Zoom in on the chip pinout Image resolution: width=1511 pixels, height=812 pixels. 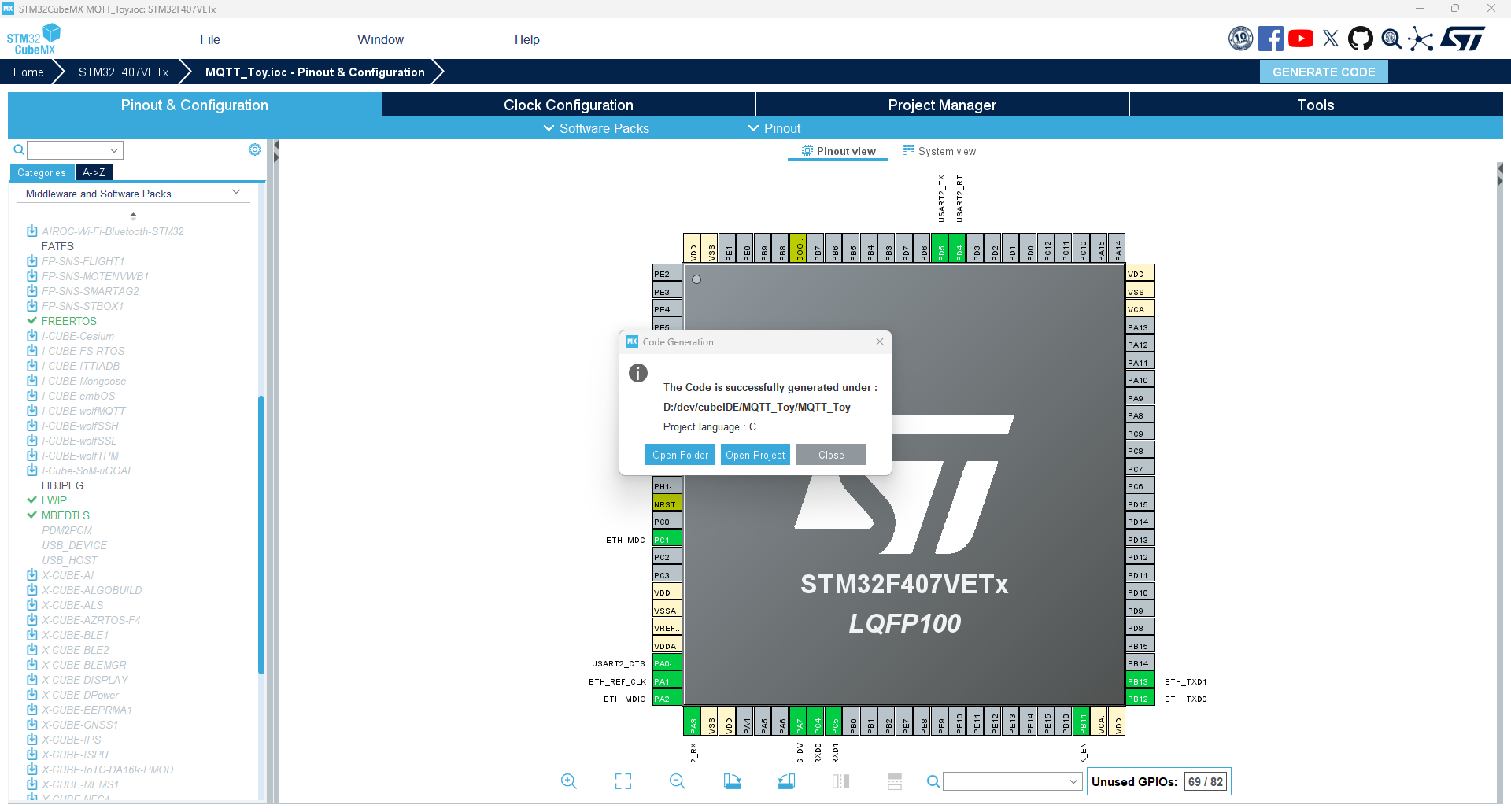click(x=568, y=781)
